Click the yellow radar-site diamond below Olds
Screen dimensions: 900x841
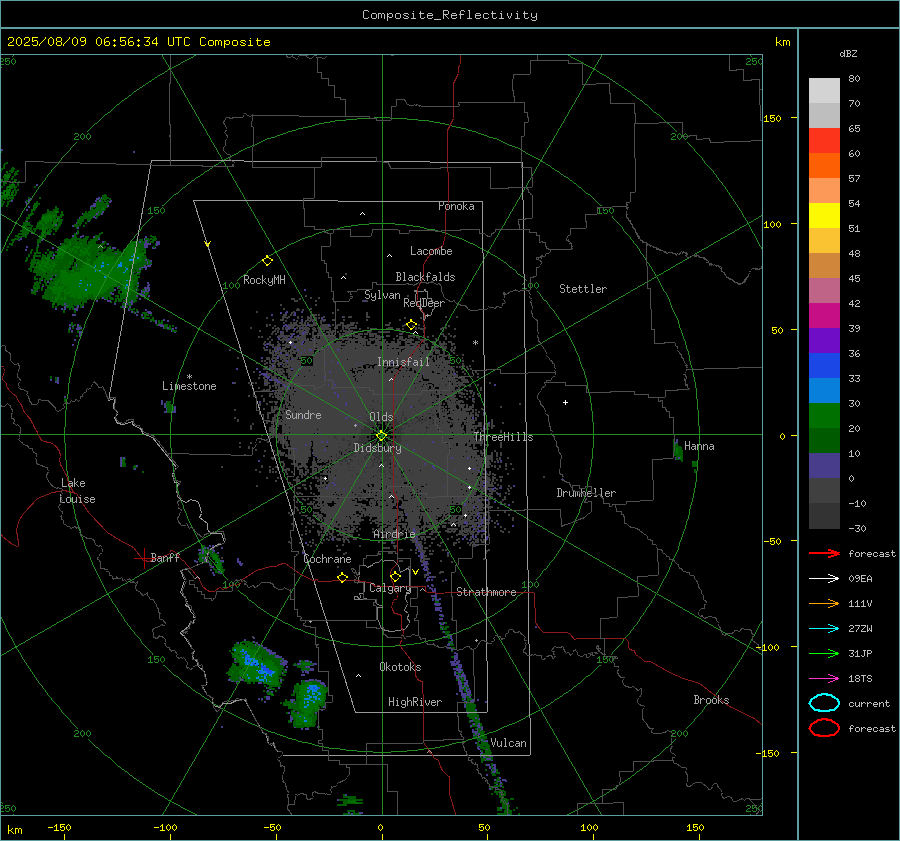[381, 435]
